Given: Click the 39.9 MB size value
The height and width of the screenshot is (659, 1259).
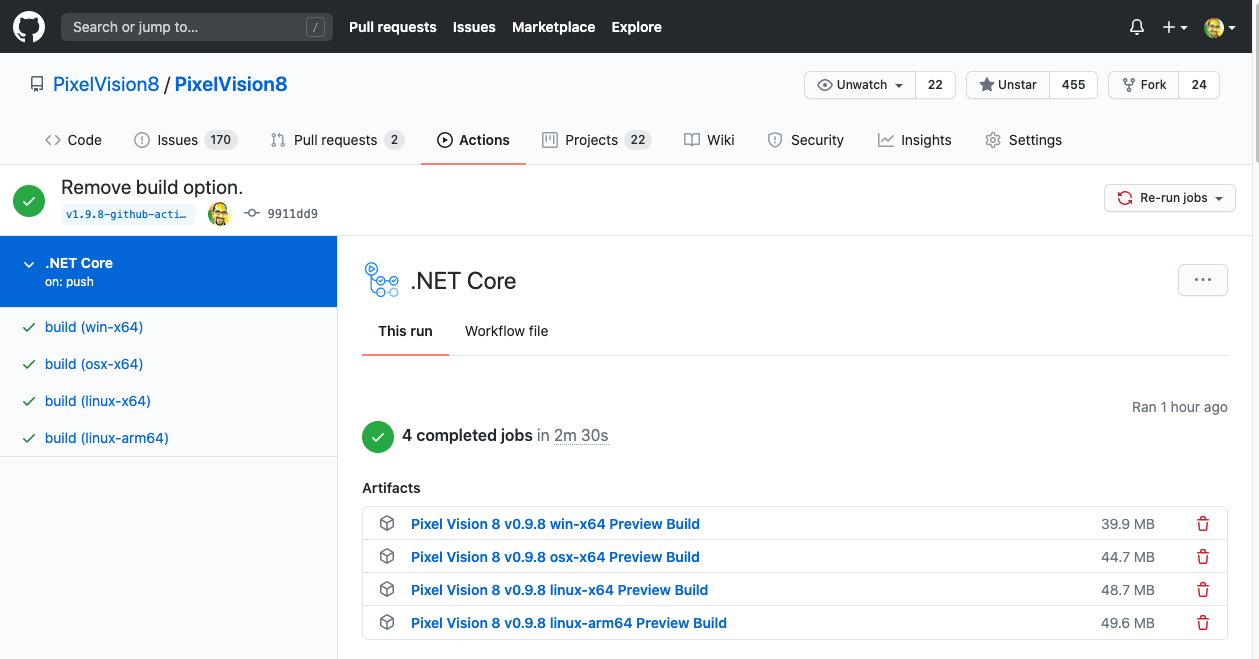Looking at the screenshot, I should (x=1128, y=524).
